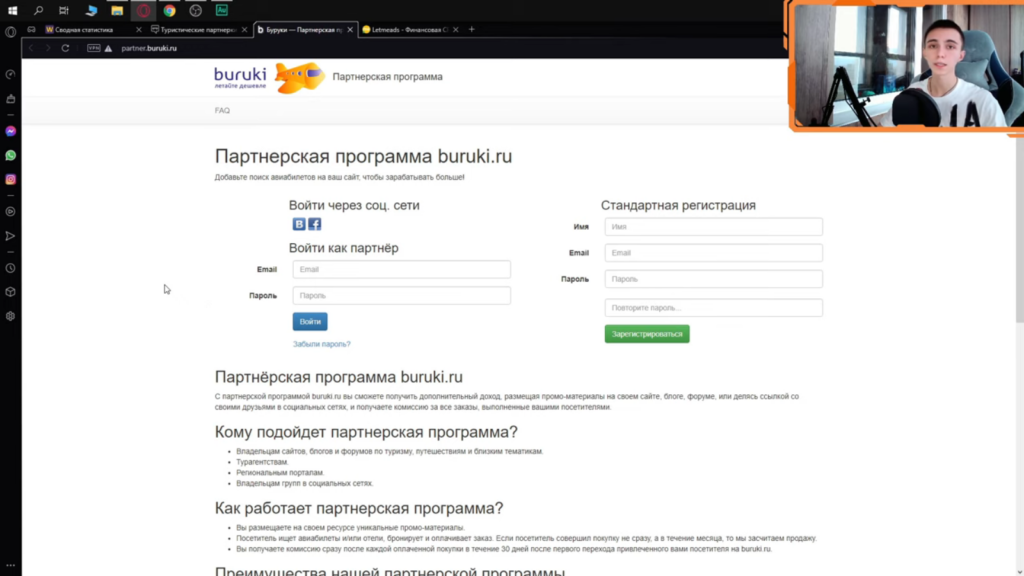Open History clock icon in sidebar
Viewport: 1024px width, 576px height.
[x=10, y=268]
